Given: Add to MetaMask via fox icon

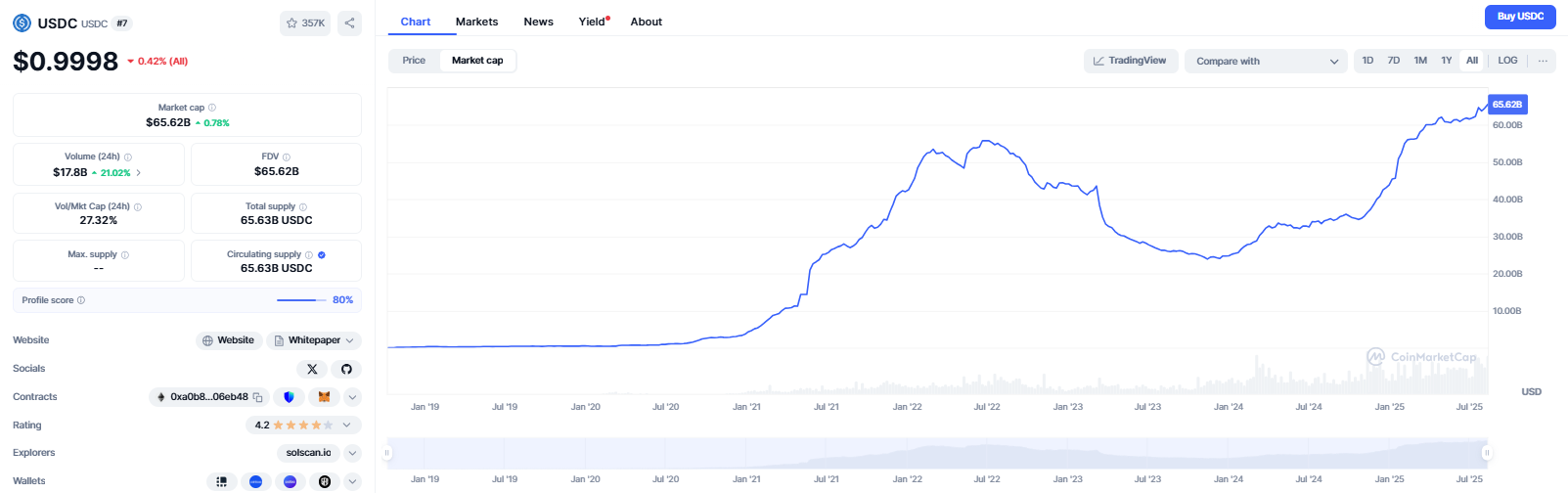Looking at the screenshot, I should [x=324, y=397].
